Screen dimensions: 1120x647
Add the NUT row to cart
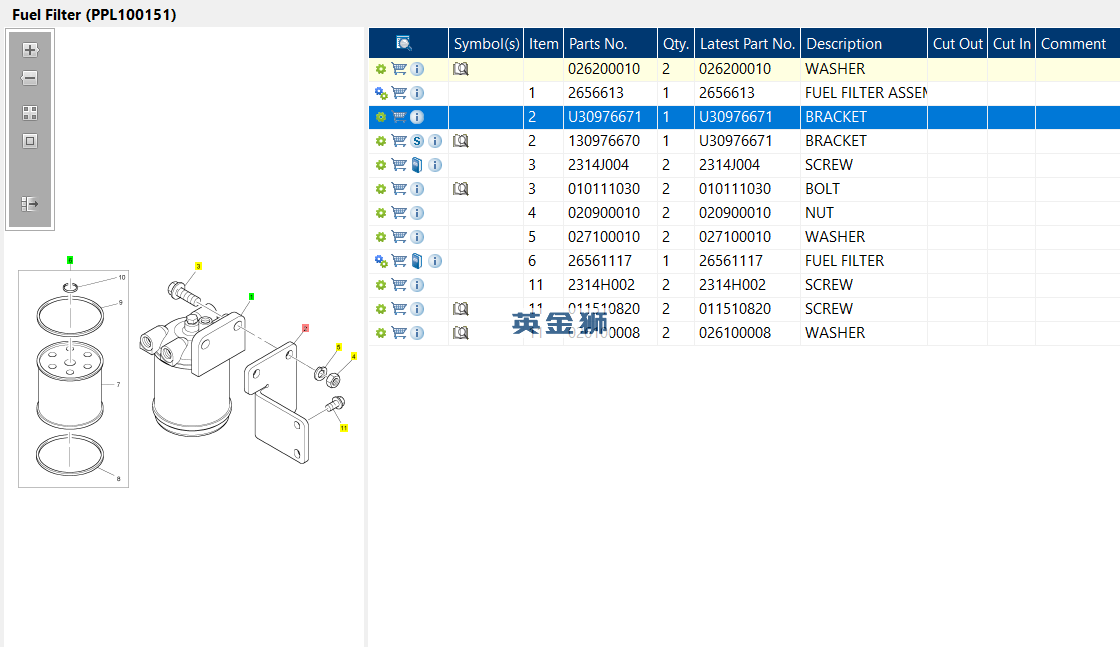(x=399, y=213)
